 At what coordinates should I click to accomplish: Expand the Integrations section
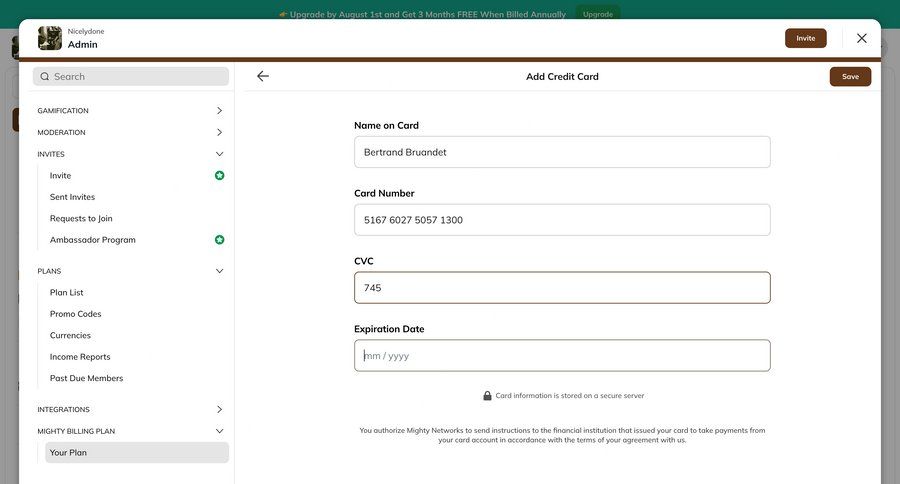(x=130, y=409)
